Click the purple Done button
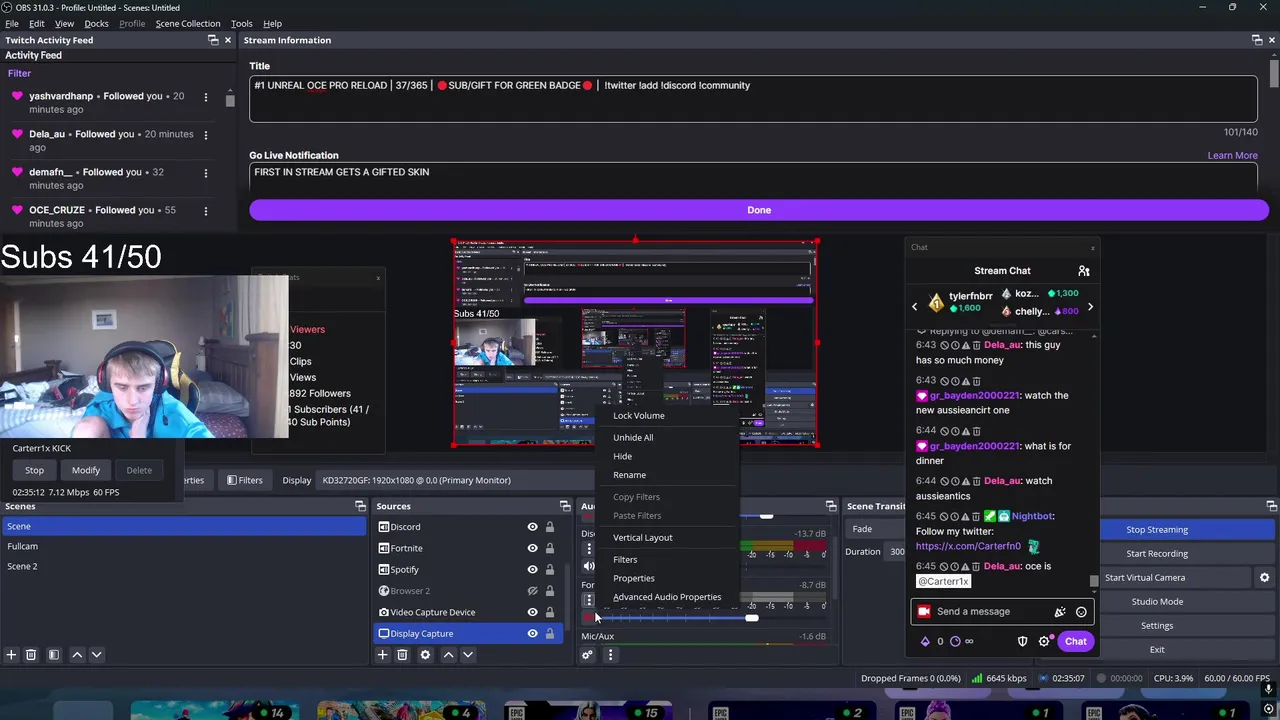 tap(759, 210)
